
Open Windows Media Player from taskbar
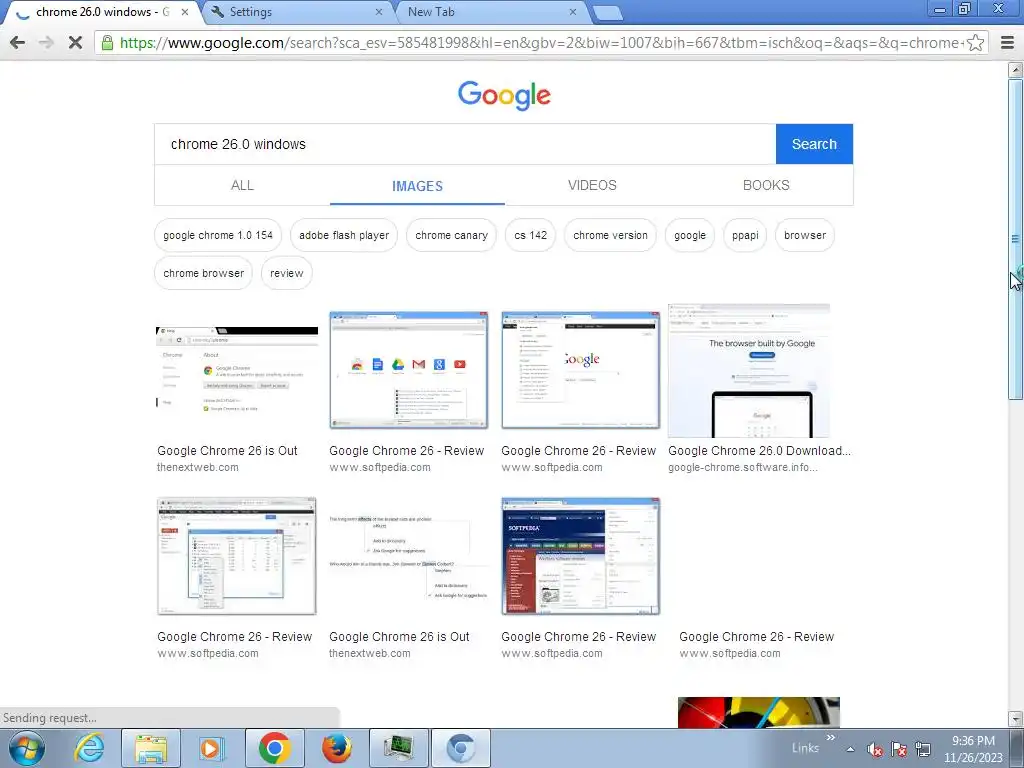click(211, 748)
